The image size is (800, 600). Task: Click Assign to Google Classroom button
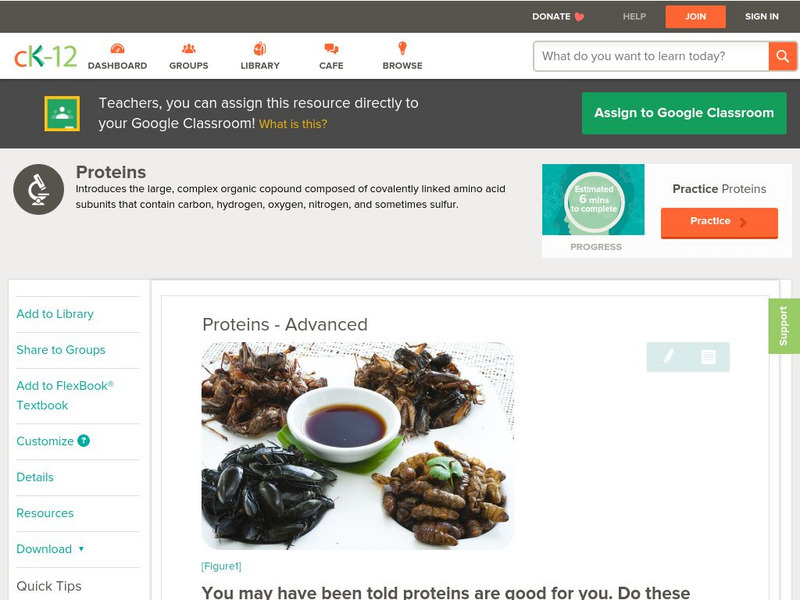pyautogui.click(x=684, y=113)
